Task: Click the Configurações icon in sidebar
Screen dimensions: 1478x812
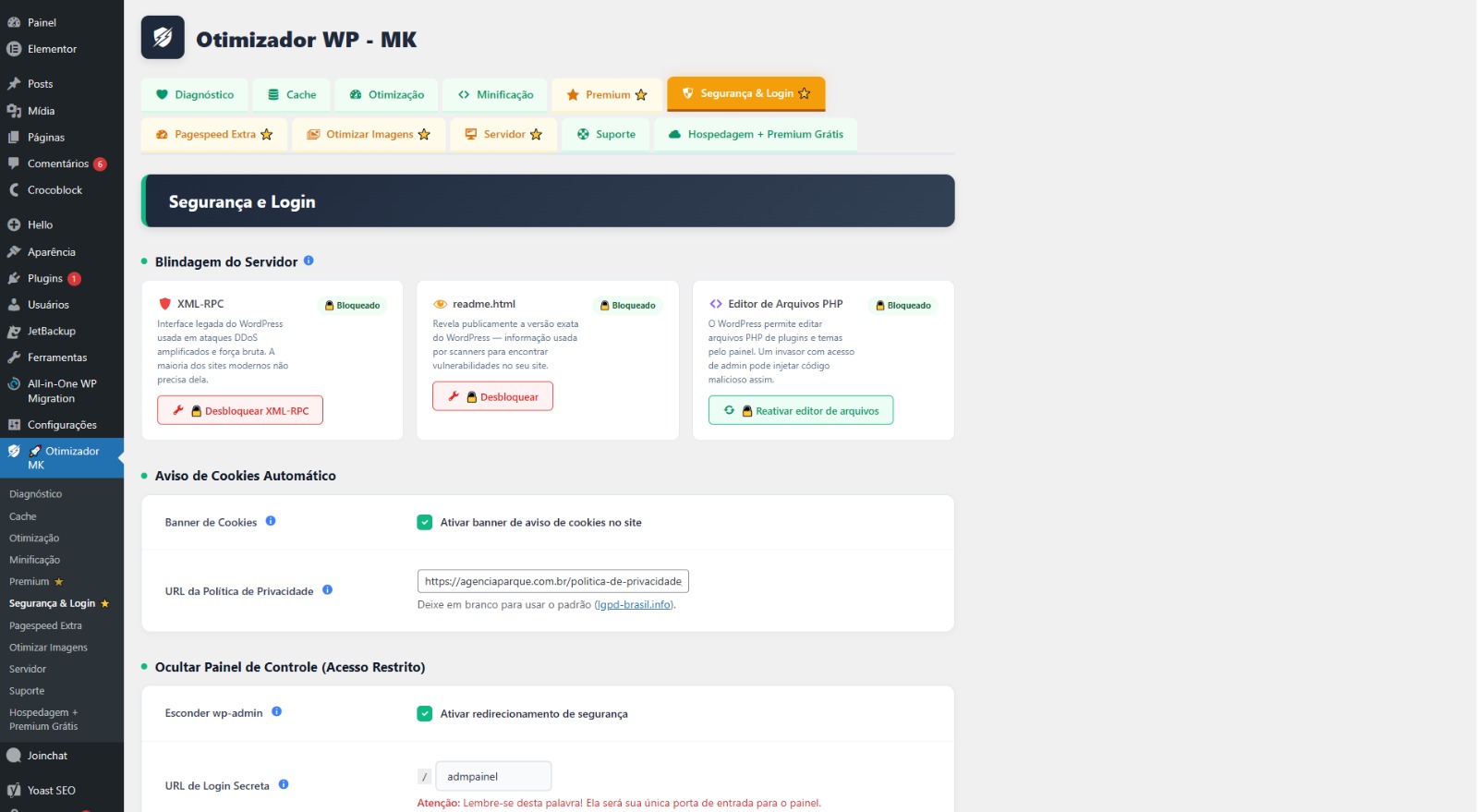Action: (x=14, y=424)
